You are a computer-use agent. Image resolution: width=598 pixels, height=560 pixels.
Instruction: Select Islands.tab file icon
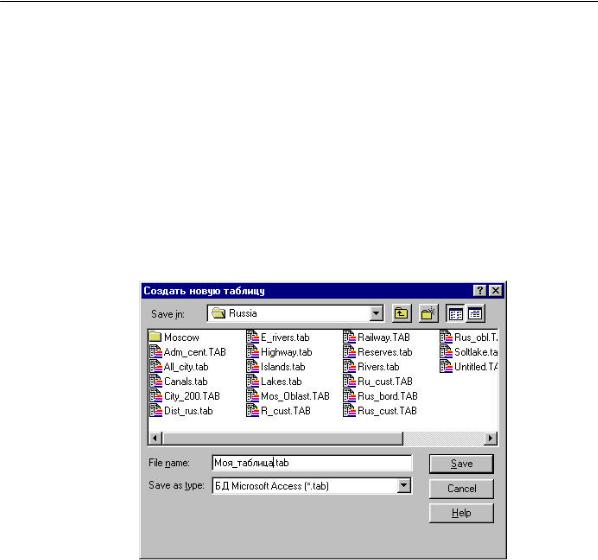click(252, 367)
